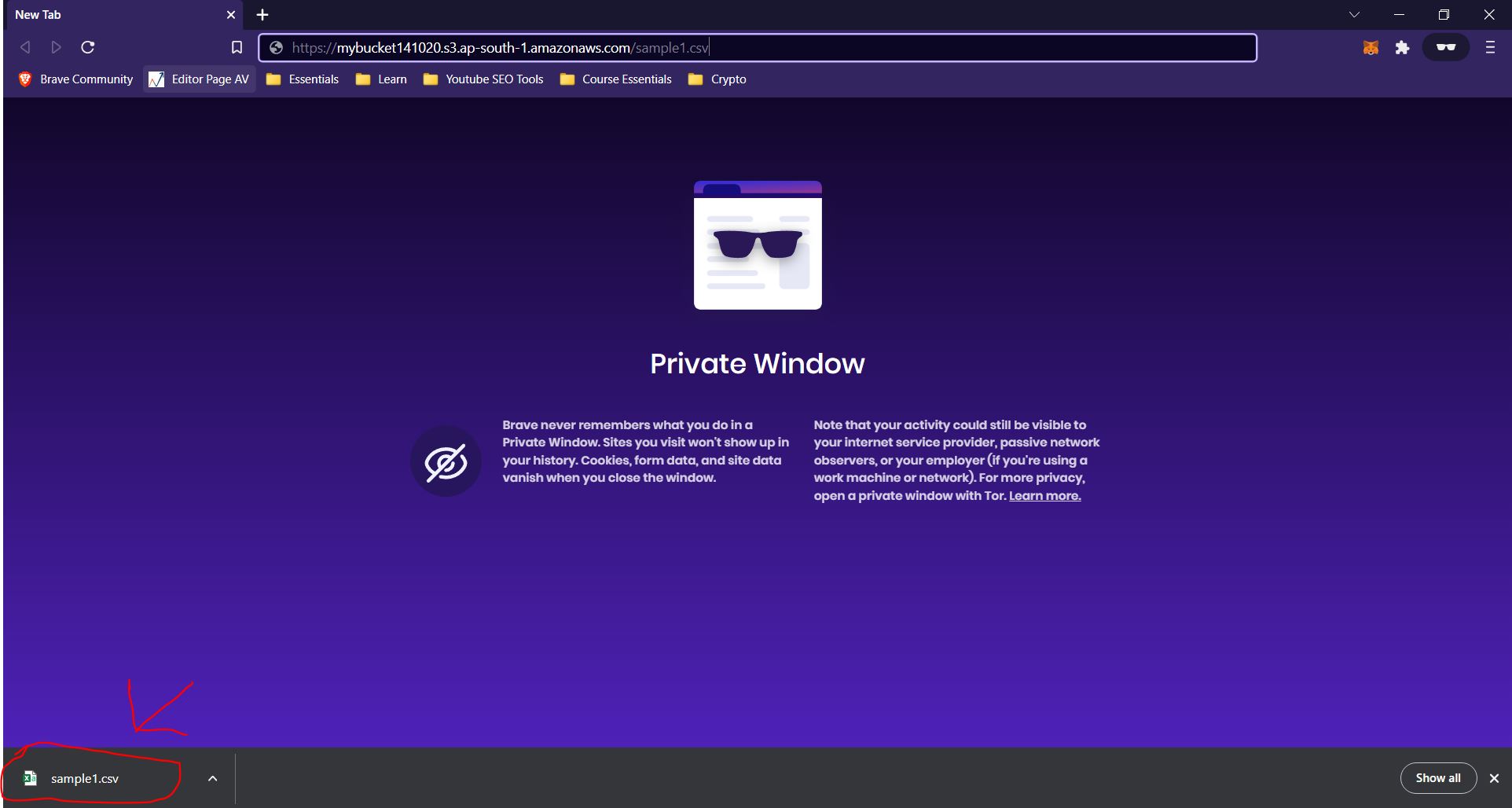The image size is (1512, 808).
Task: Click the bookmark this page icon
Action: [x=237, y=47]
